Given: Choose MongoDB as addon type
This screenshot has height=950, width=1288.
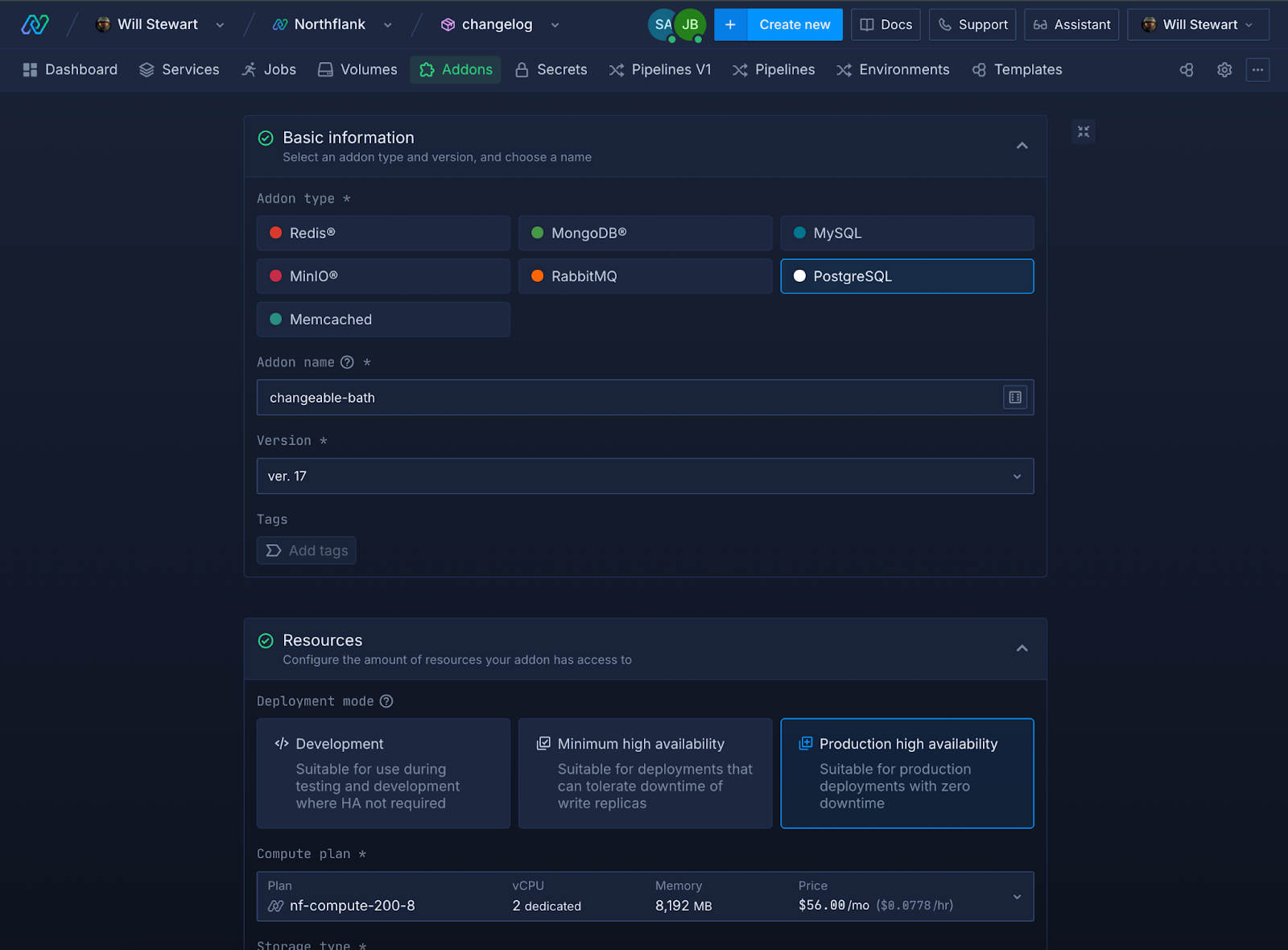Looking at the screenshot, I should (645, 233).
